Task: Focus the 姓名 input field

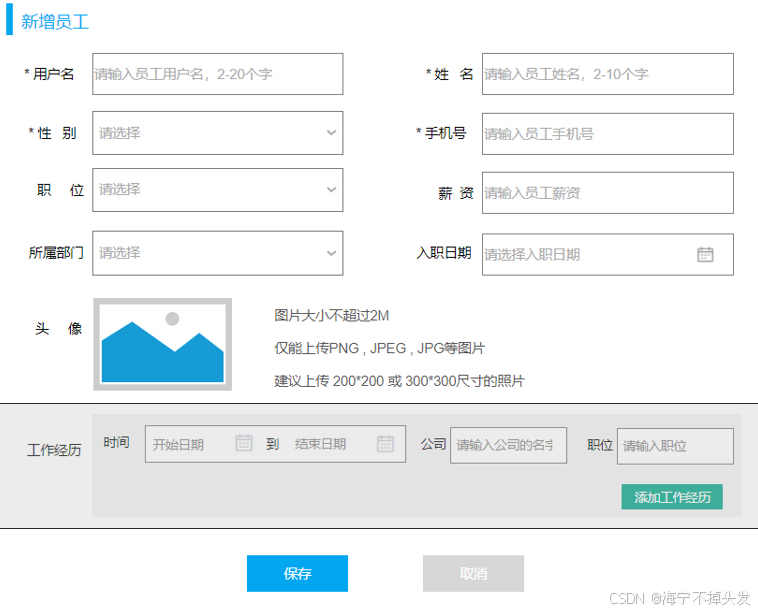Action: pos(608,74)
